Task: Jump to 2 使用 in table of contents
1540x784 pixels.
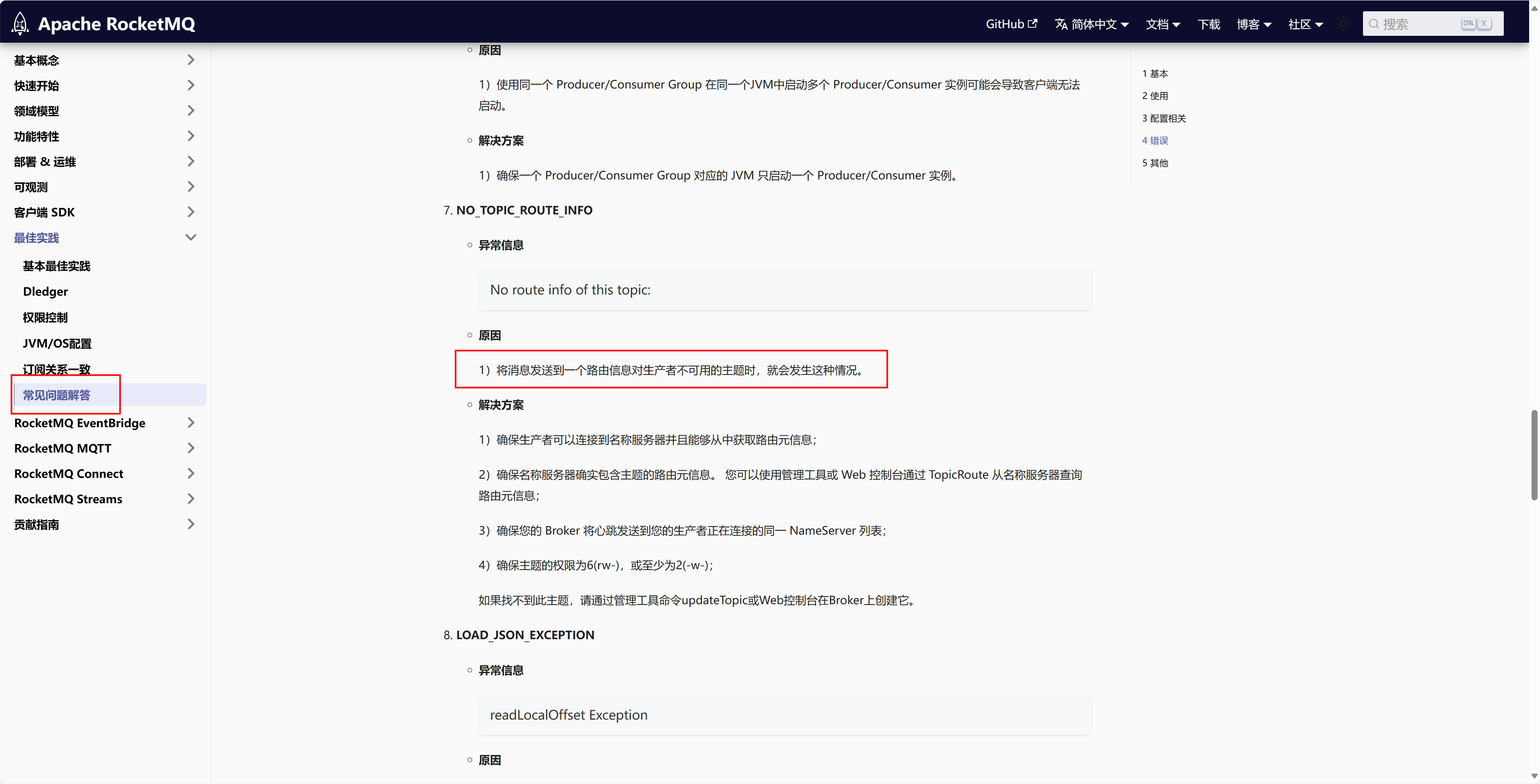Action: coord(1155,96)
